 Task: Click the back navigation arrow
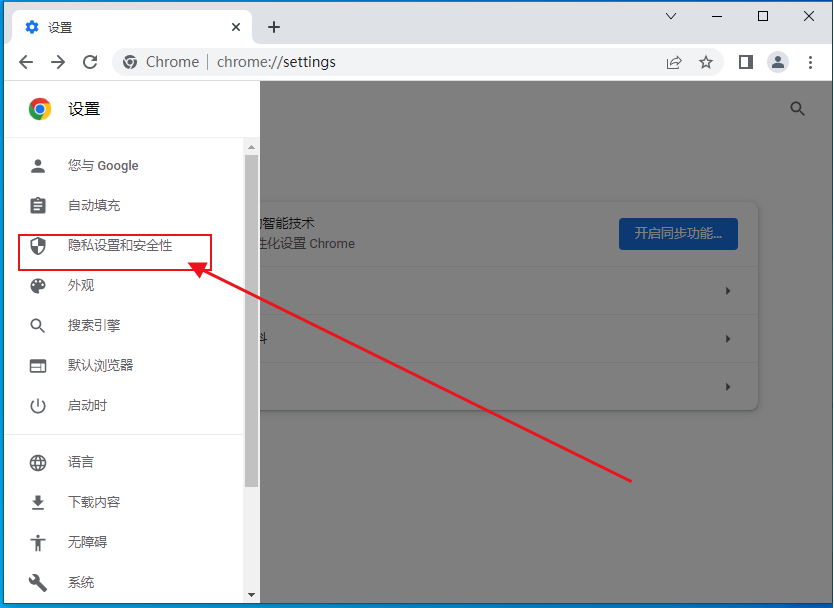pyautogui.click(x=26, y=62)
